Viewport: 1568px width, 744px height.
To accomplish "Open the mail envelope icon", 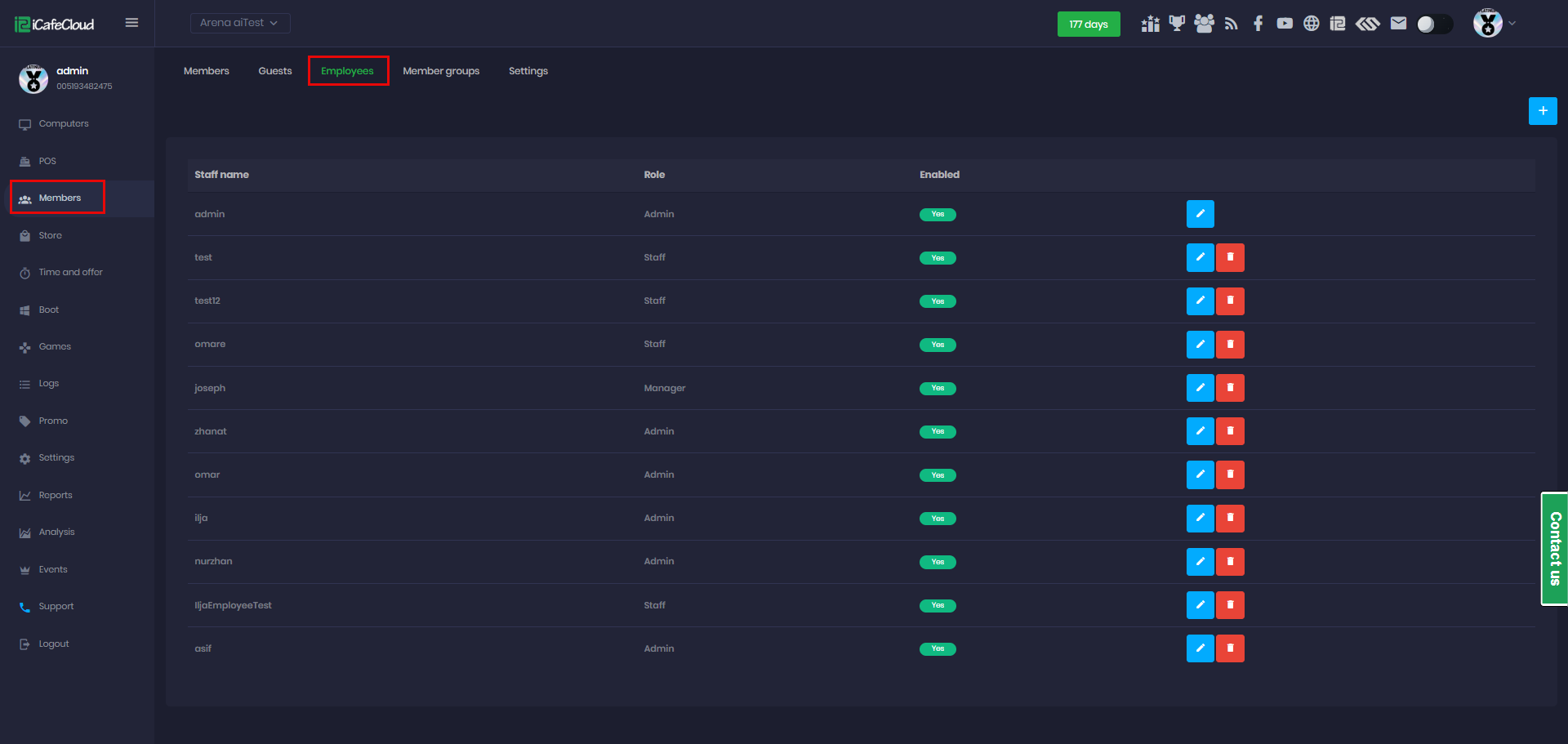I will click(1398, 23).
